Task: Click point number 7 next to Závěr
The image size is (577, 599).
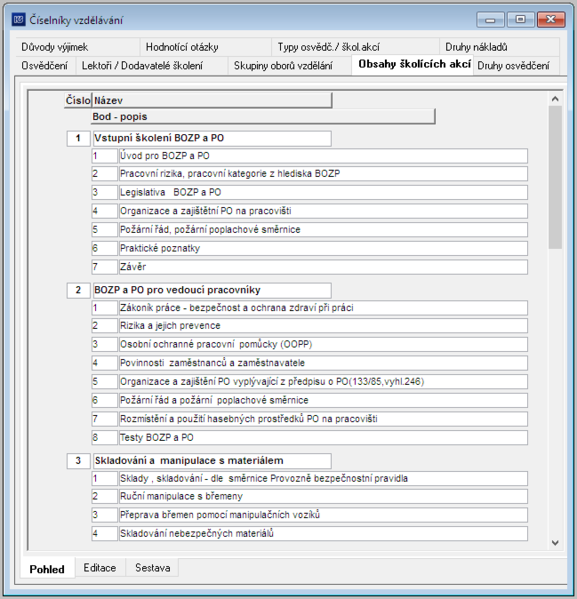Action: coord(104,267)
